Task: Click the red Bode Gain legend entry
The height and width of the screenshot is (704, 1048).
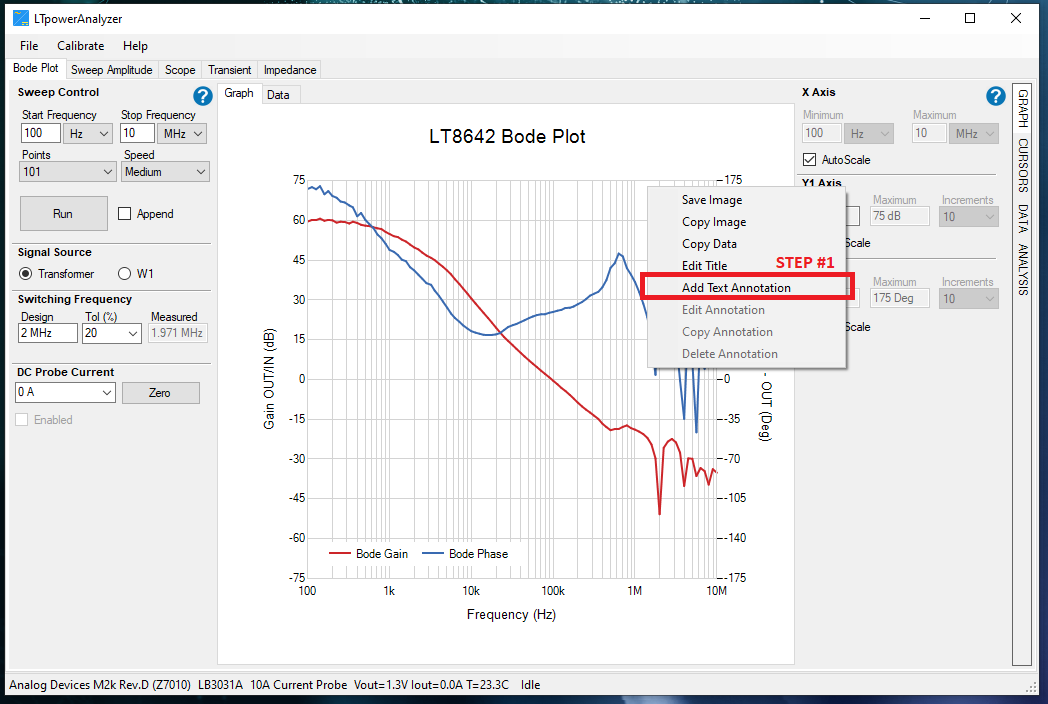Action: tap(368, 554)
